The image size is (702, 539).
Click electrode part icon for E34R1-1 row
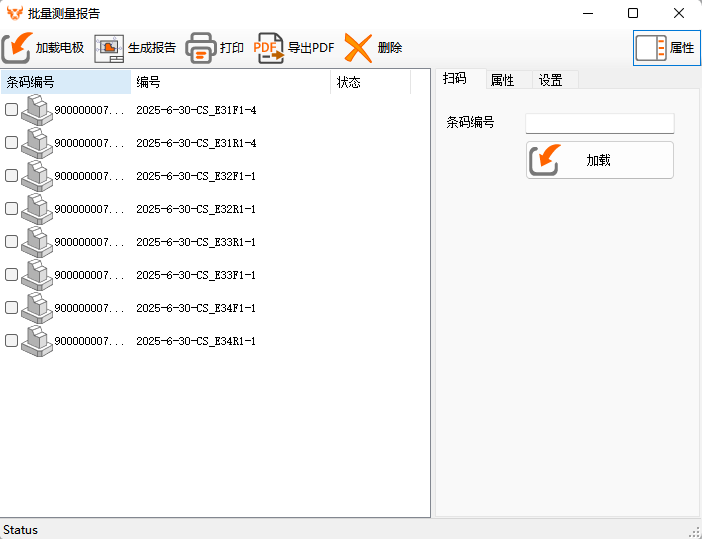[37, 341]
